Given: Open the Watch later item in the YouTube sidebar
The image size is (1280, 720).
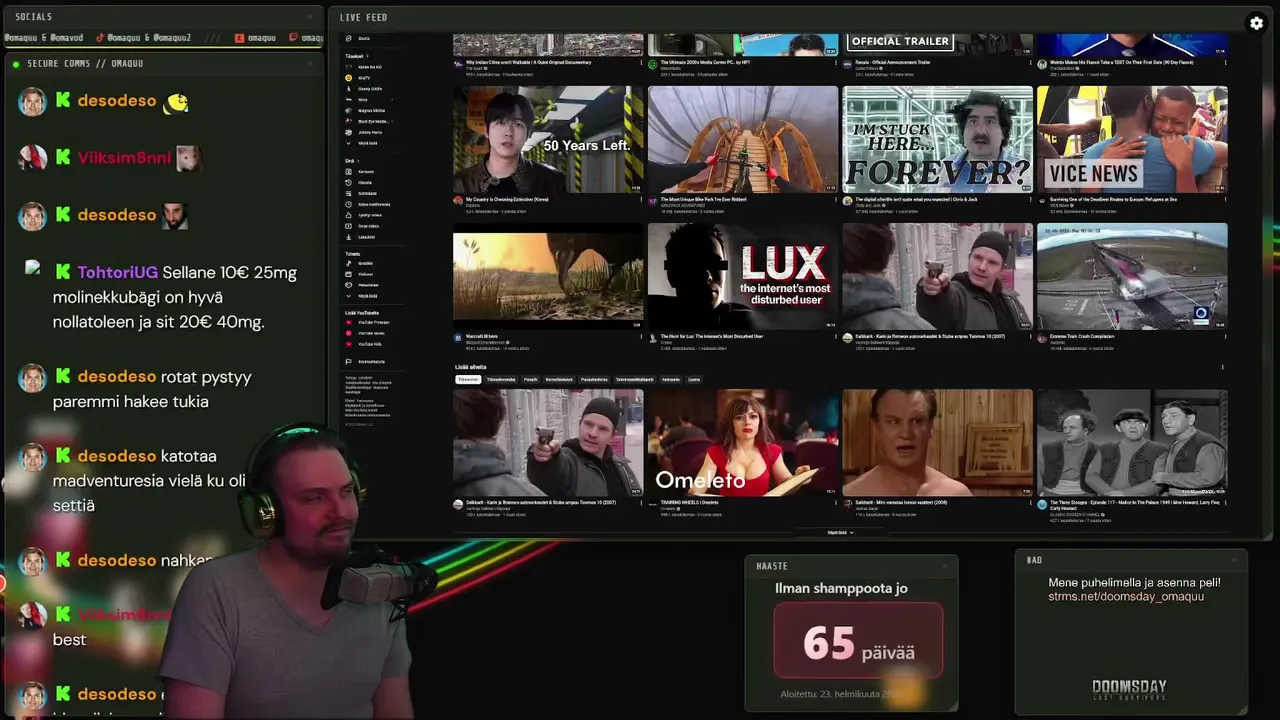Looking at the screenshot, I should point(366,204).
